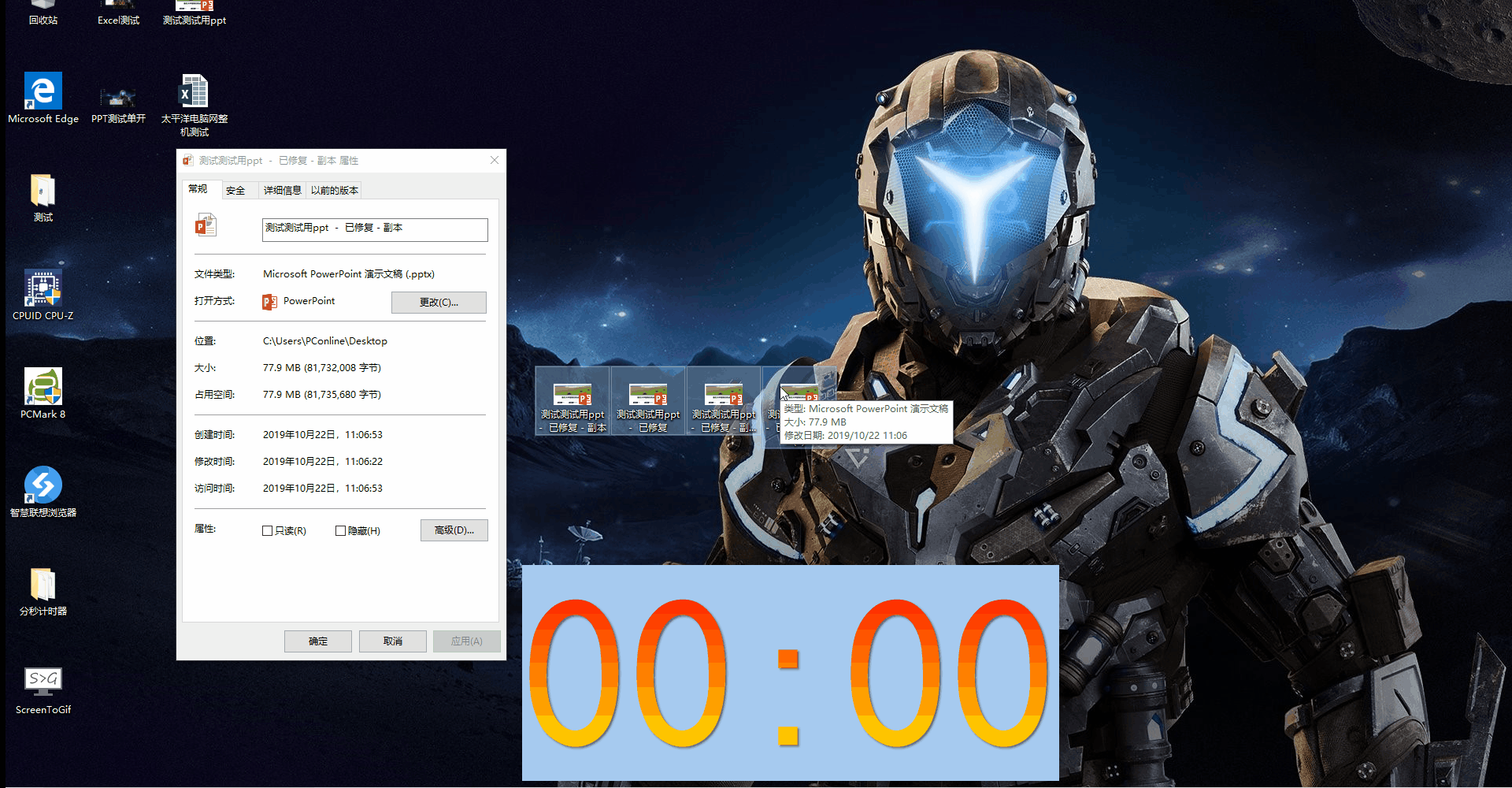
Task: Select the 测试 folder on desktop
Action: tap(43, 197)
